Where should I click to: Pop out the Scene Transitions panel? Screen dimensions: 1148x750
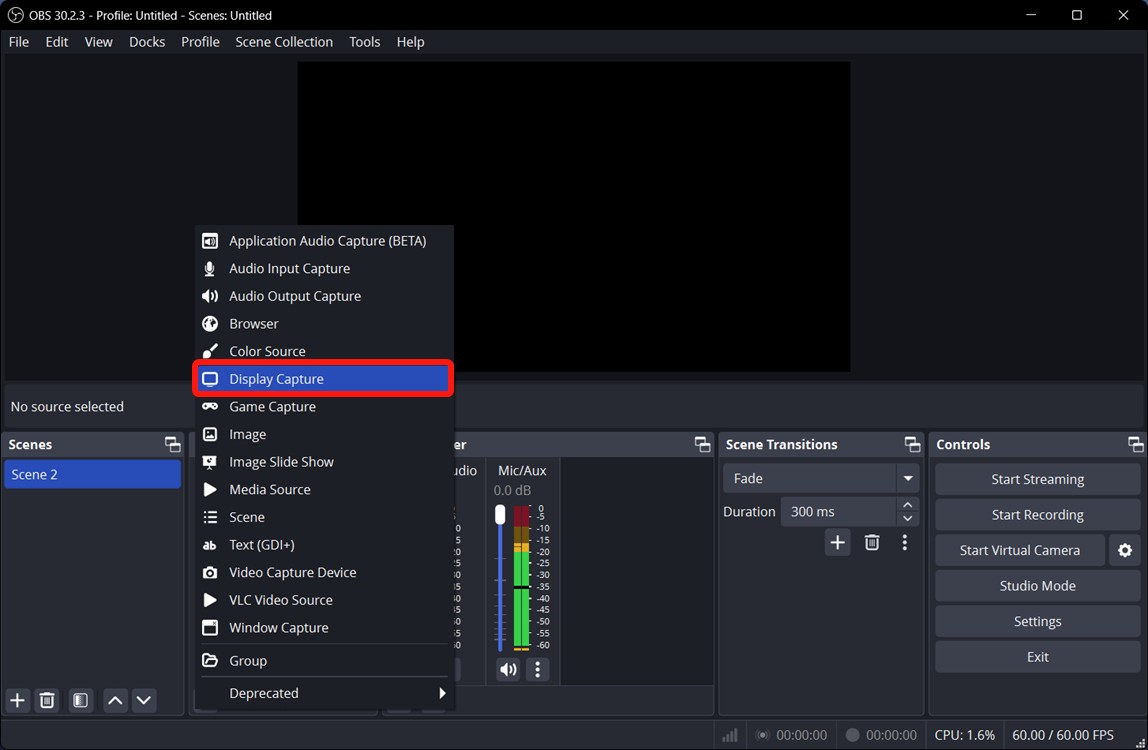pyautogui.click(x=911, y=444)
